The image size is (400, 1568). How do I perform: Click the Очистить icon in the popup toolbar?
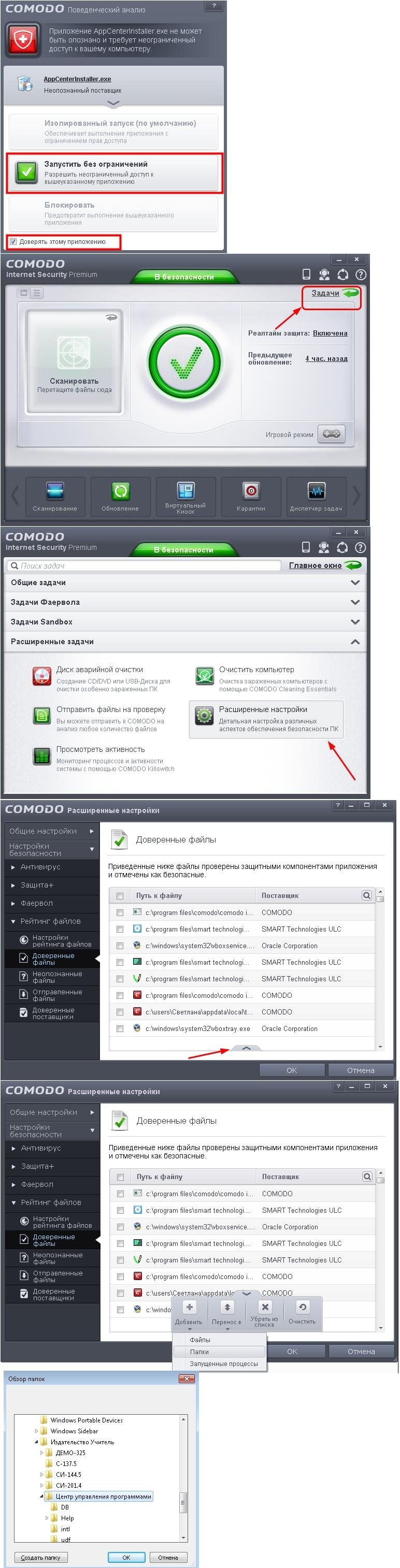(302, 1307)
